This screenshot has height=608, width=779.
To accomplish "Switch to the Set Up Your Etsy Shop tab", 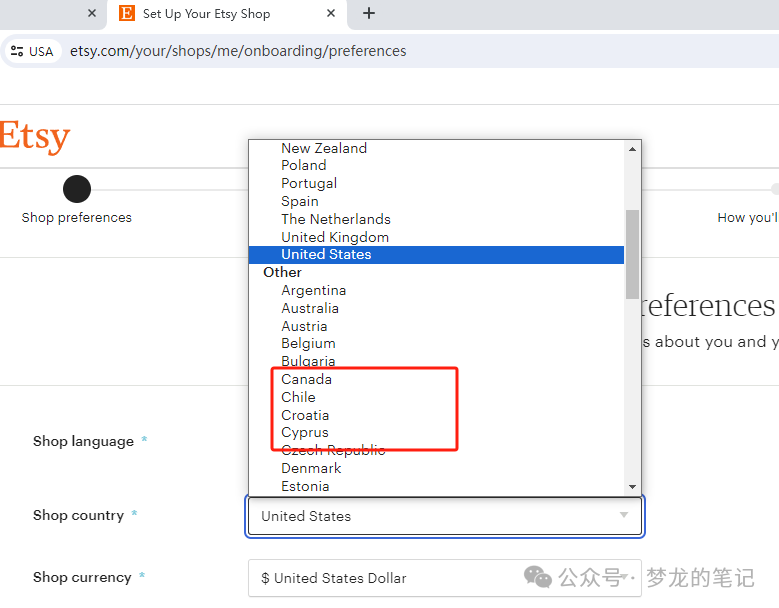I will pyautogui.click(x=206, y=14).
